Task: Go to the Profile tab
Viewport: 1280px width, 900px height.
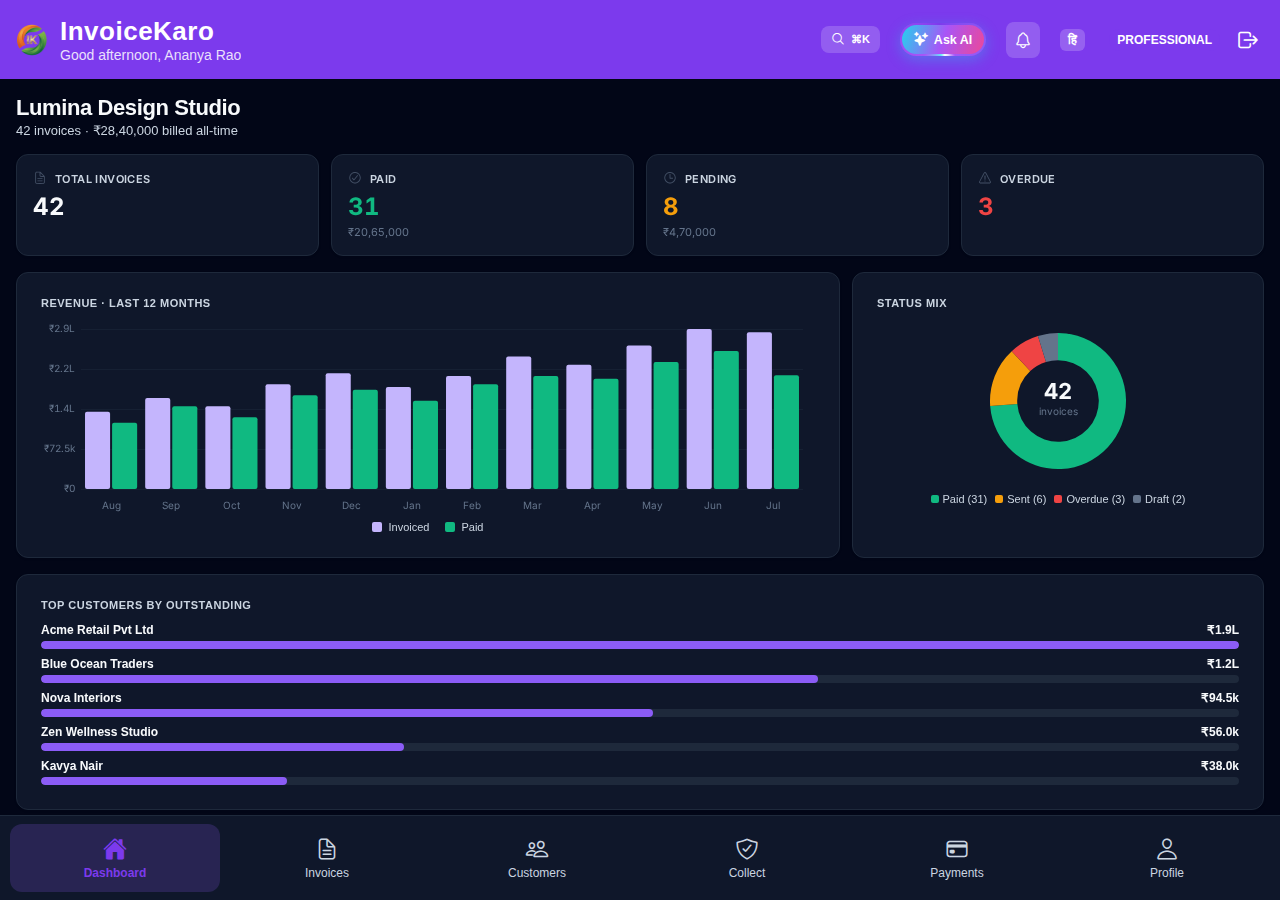Action: [x=1167, y=858]
